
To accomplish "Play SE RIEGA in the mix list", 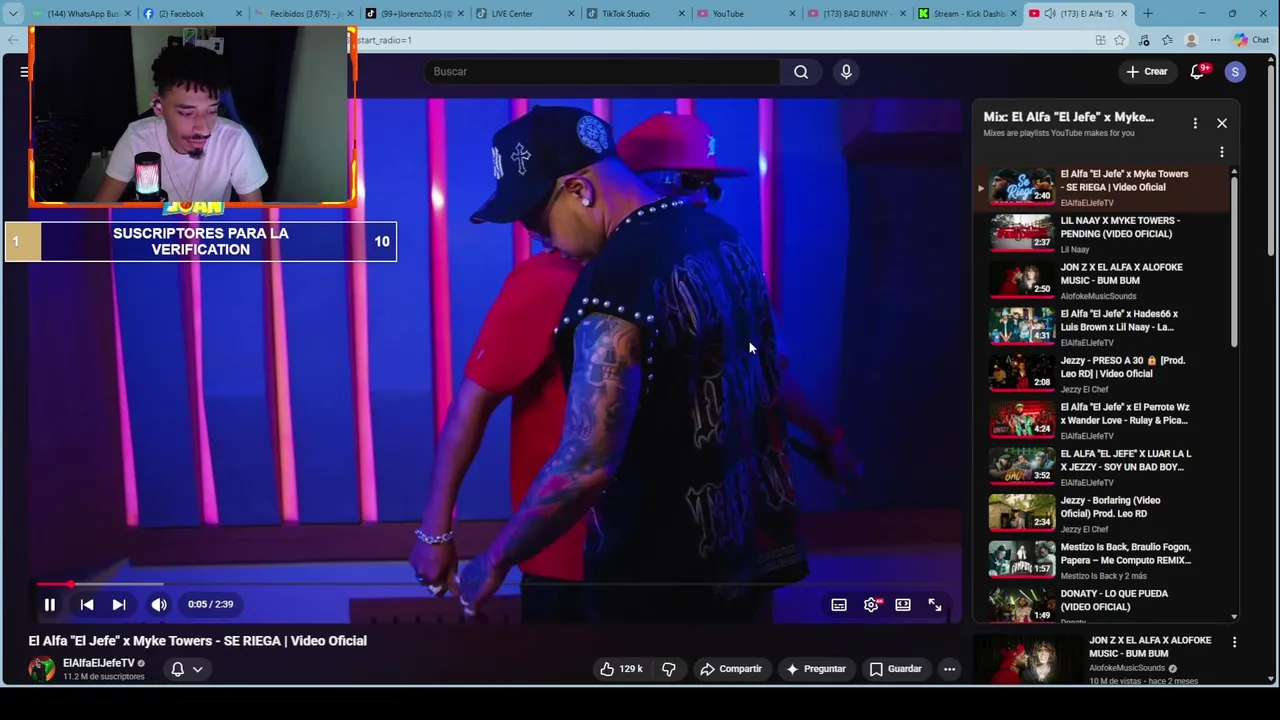I will (1100, 187).
